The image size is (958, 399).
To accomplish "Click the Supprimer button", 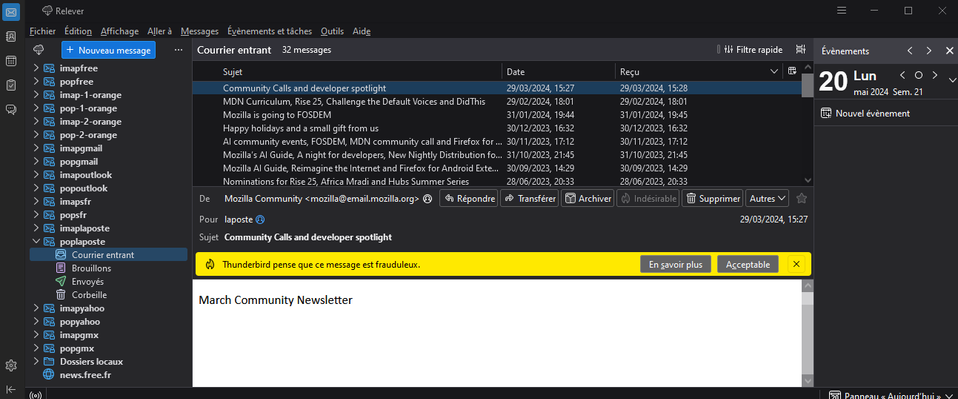I will point(712,199).
